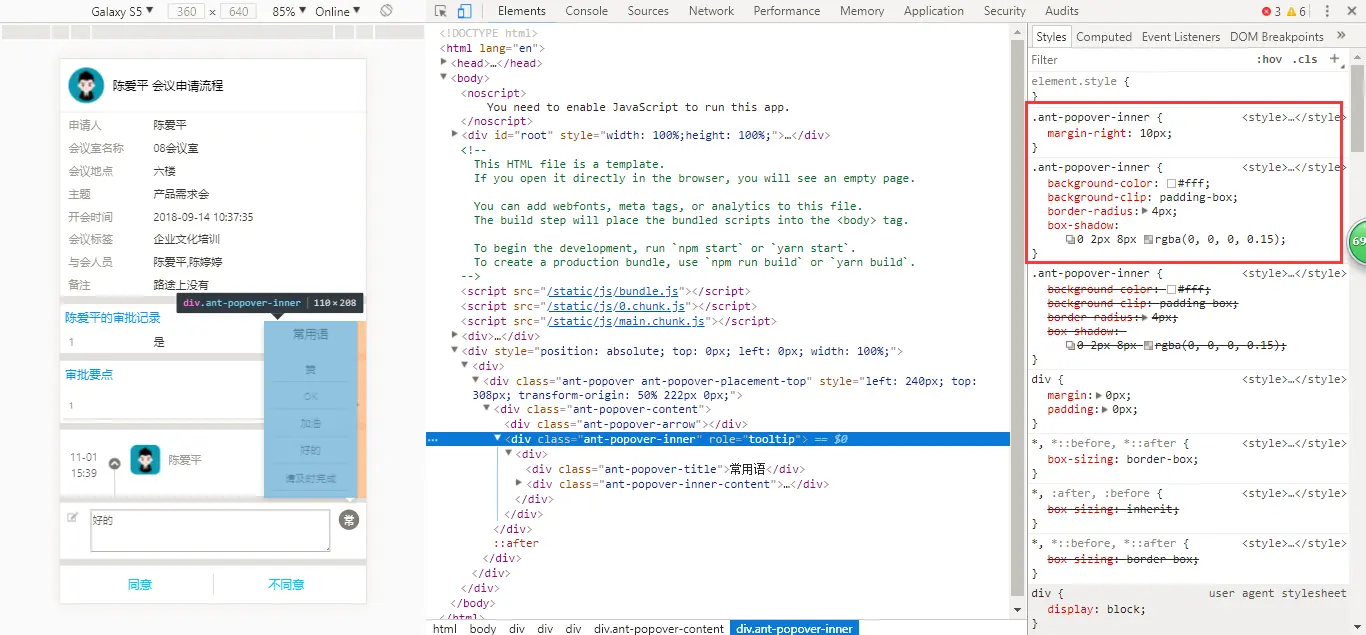This screenshot has height=635, width=1366.
Task: Add a new style rule with plus
Action: click(1334, 60)
